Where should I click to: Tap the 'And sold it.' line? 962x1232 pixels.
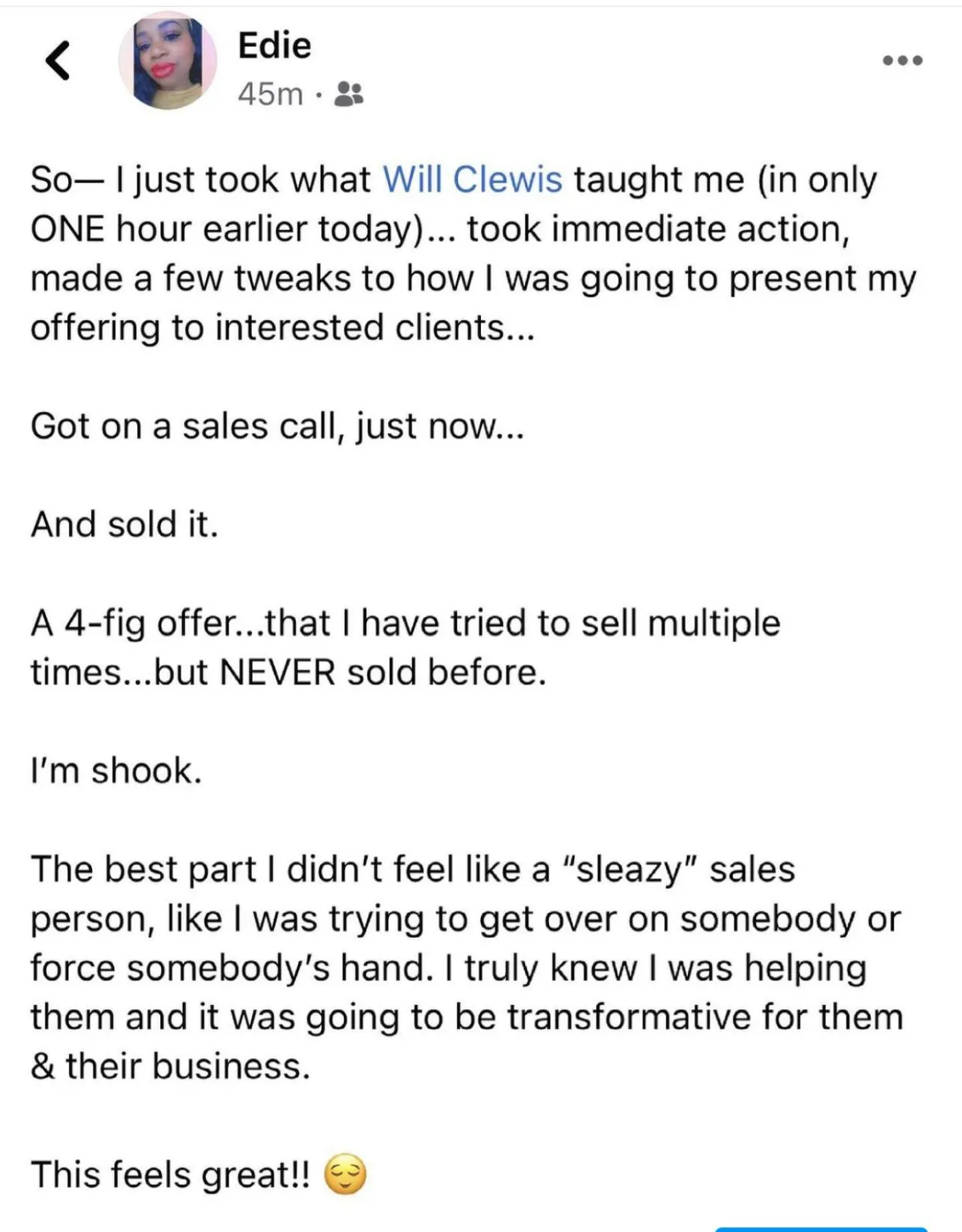point(124,524)
